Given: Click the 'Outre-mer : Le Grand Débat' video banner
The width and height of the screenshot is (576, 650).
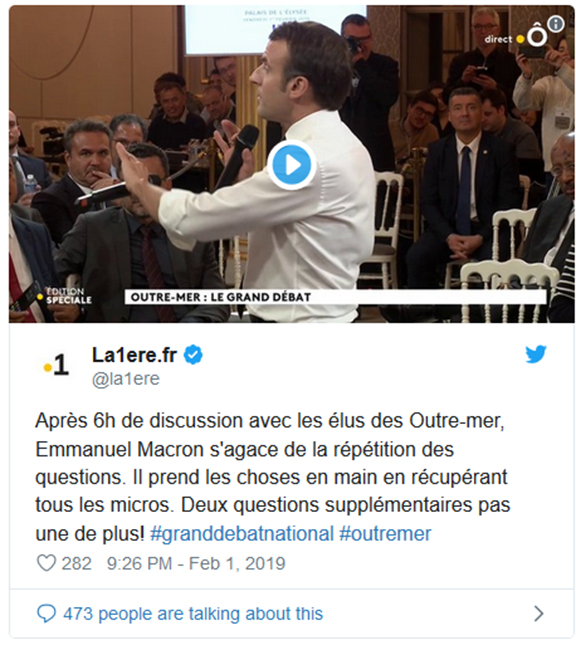Looking at the screenshot, I should pyautogui.click(x=335, y=297).
